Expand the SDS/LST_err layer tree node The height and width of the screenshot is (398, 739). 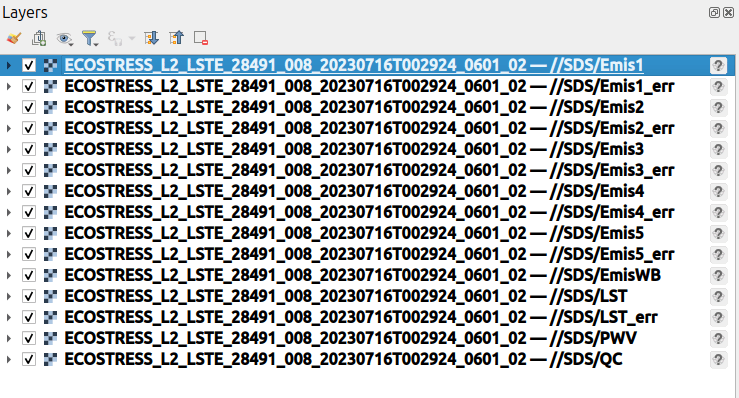[x=8, y=317]
